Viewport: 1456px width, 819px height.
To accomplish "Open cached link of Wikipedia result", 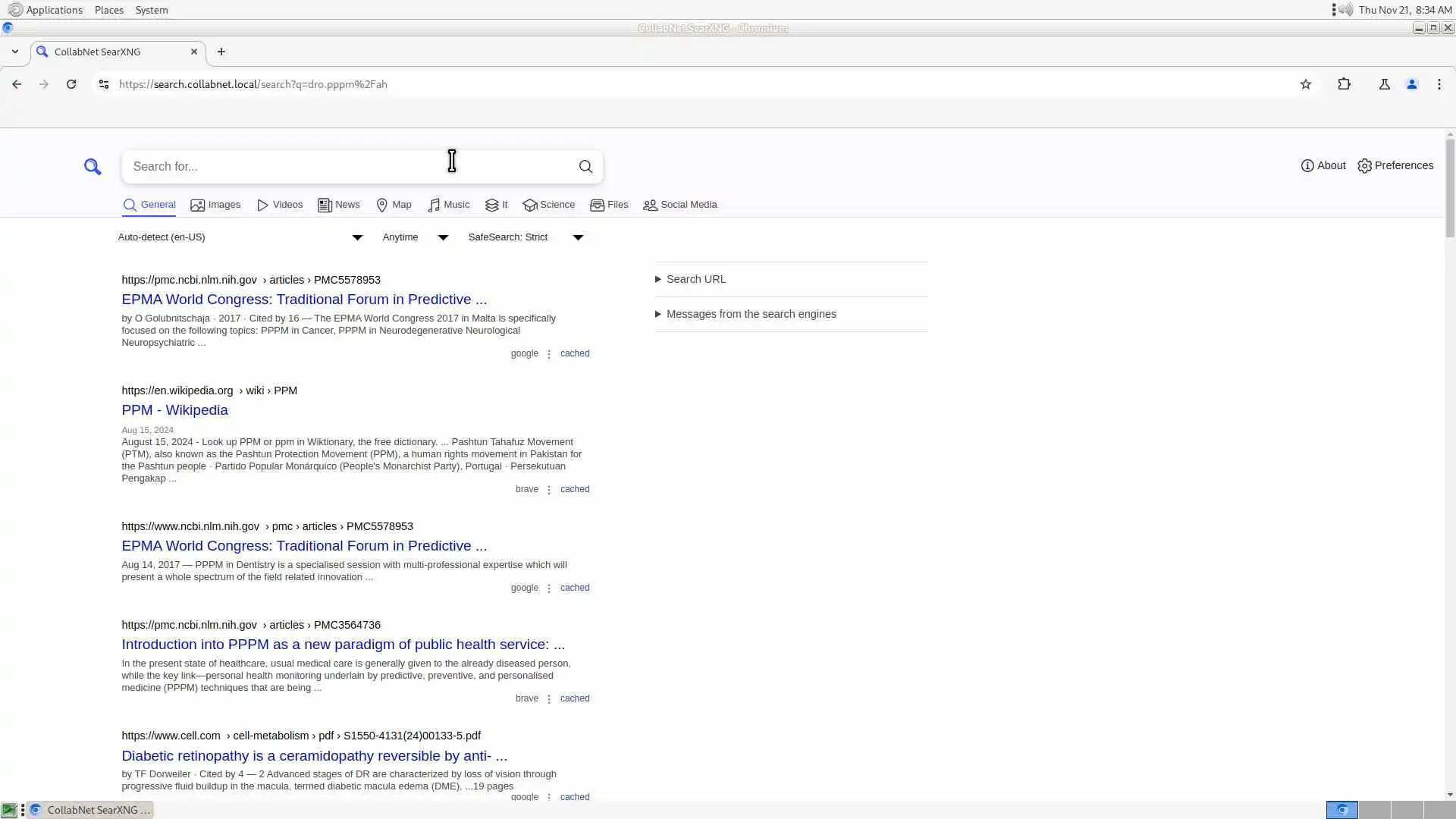I will pyautogui.click(x=574, y=489).
